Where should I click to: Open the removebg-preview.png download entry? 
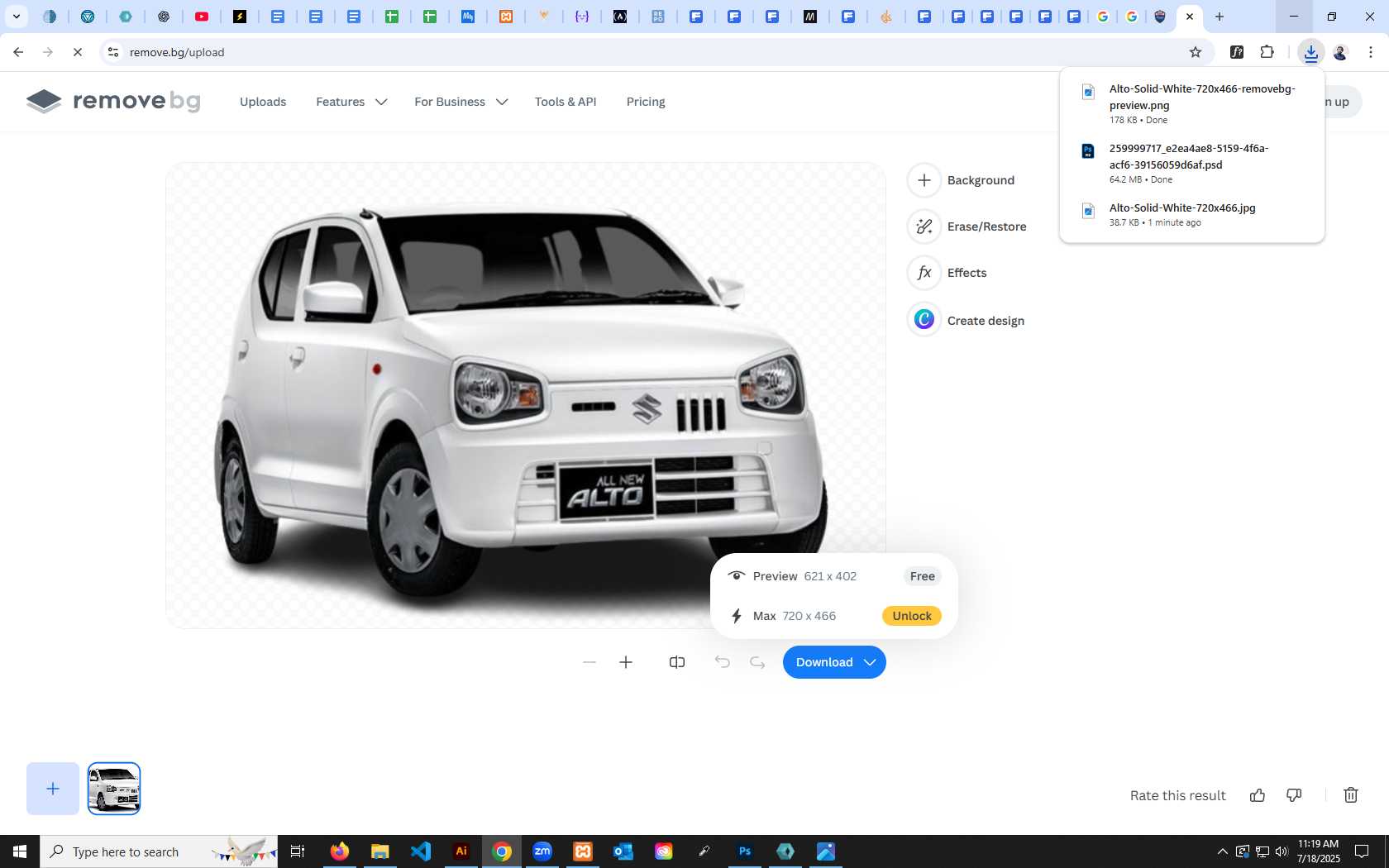(1192, 103)
